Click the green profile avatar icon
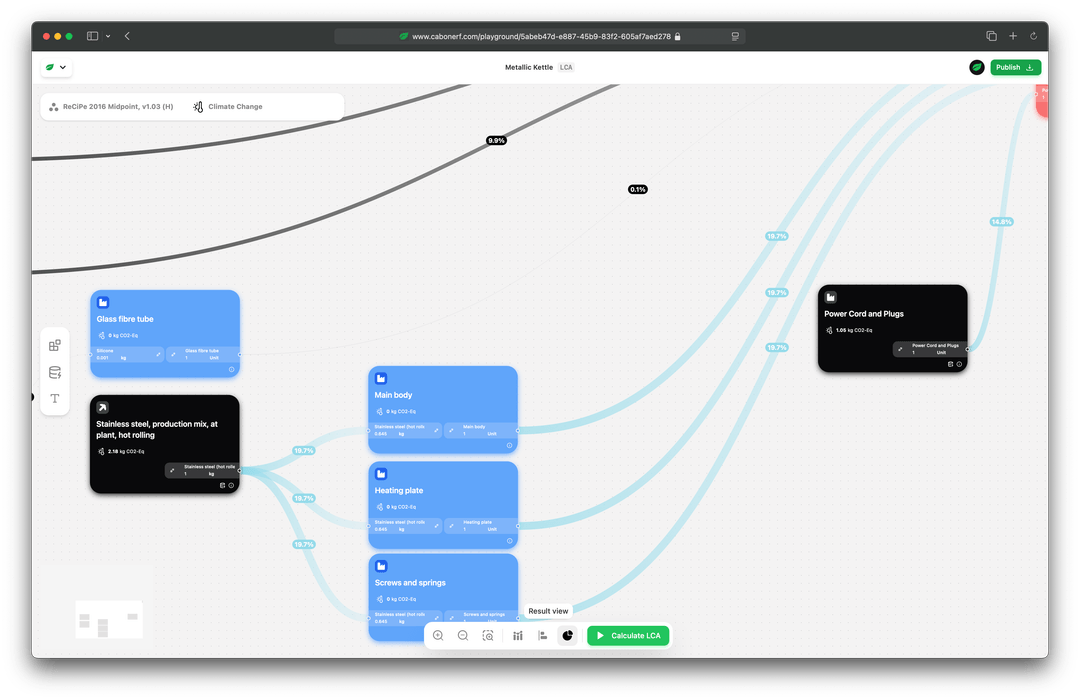1080x700 pixels. point(977,67)
